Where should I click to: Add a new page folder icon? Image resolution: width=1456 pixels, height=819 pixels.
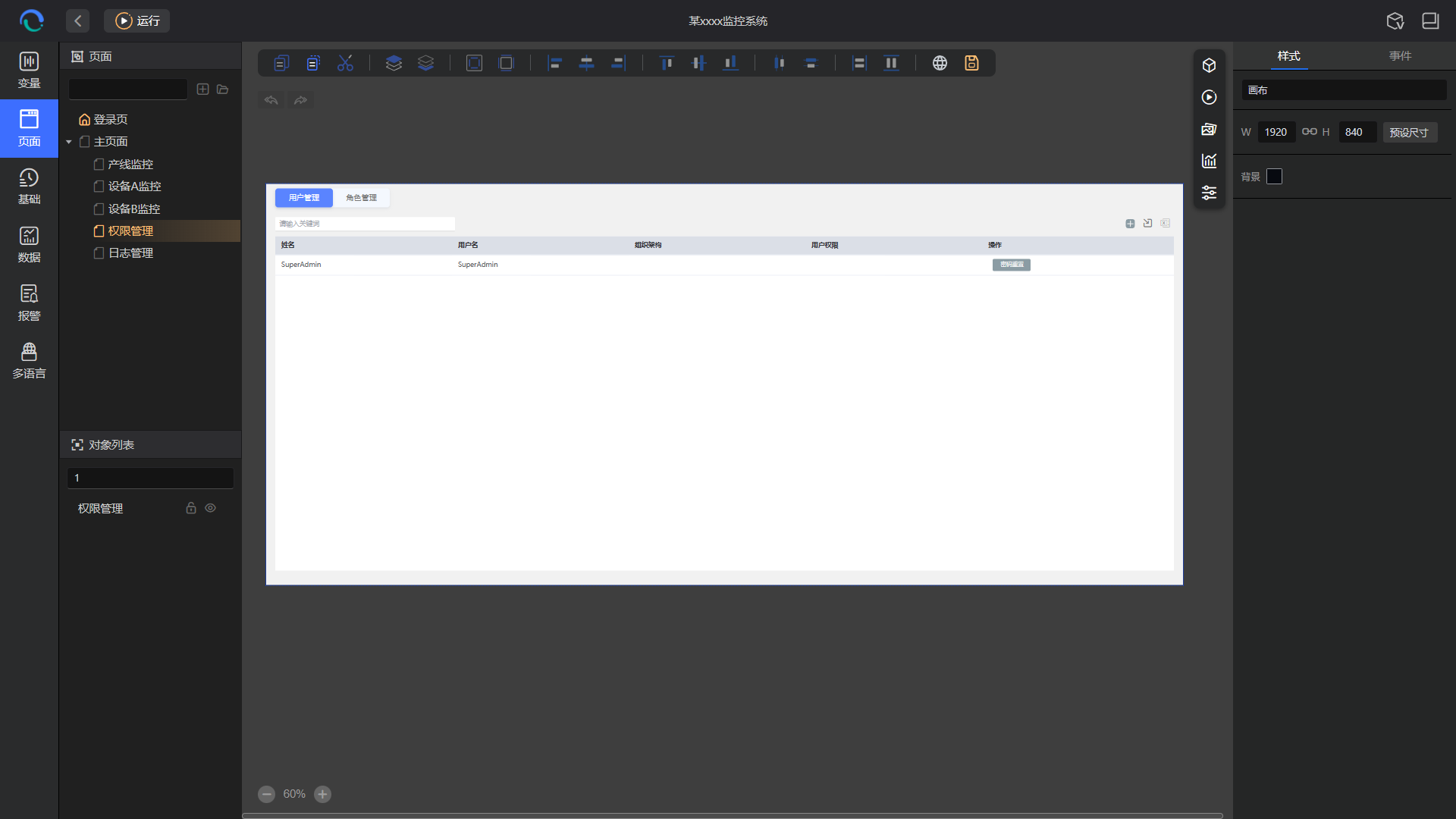[x=222, y=89]
